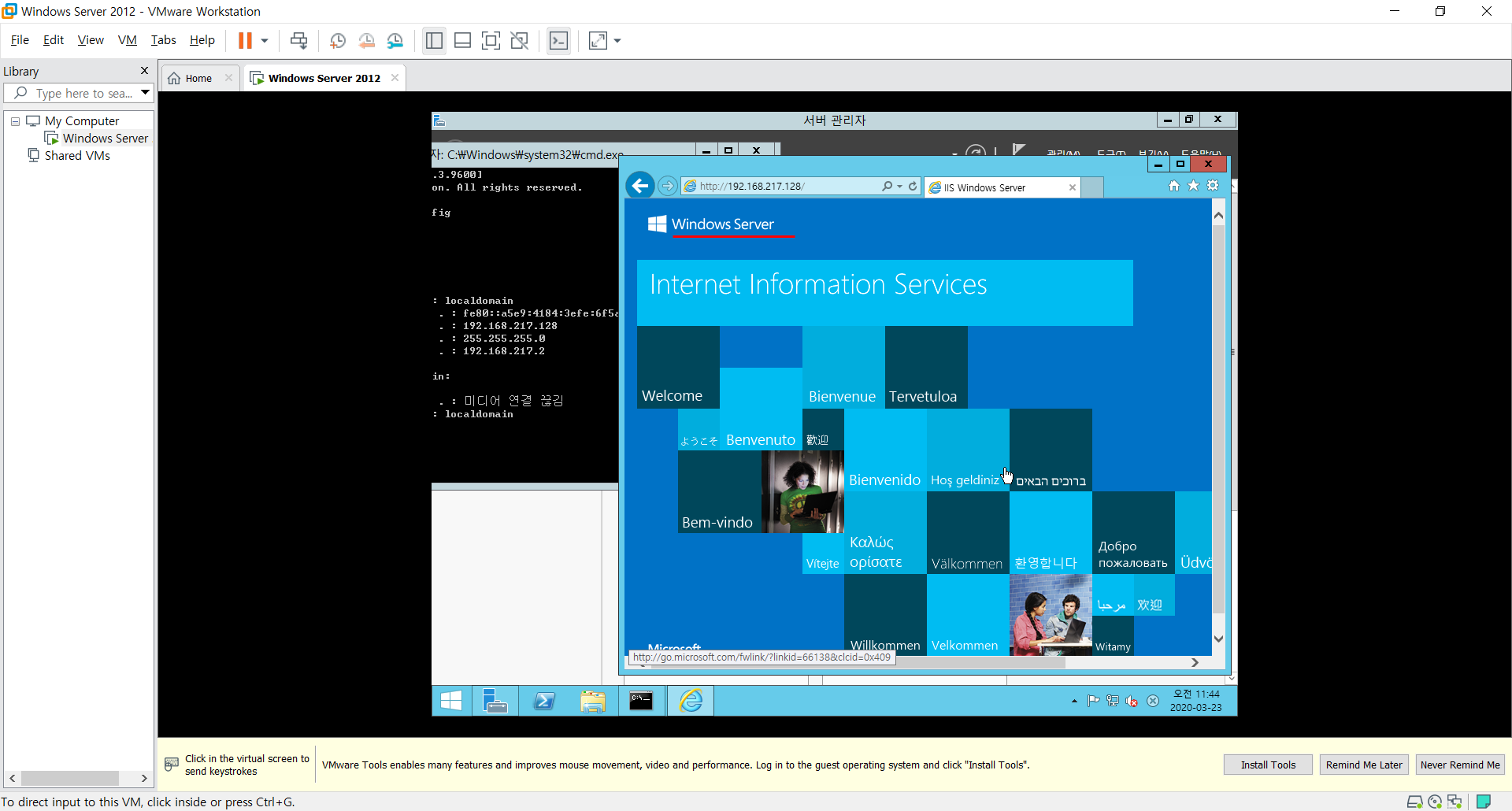Open the Edit menu
This screenshot has height=811, width=1512.
(x=54, y=40)
